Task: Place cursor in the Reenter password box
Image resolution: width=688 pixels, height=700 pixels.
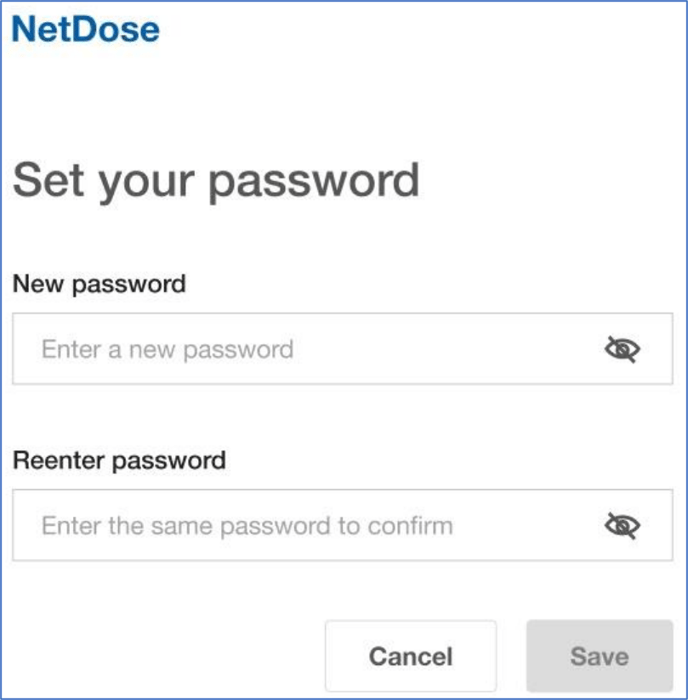Action: coord(342,525)
